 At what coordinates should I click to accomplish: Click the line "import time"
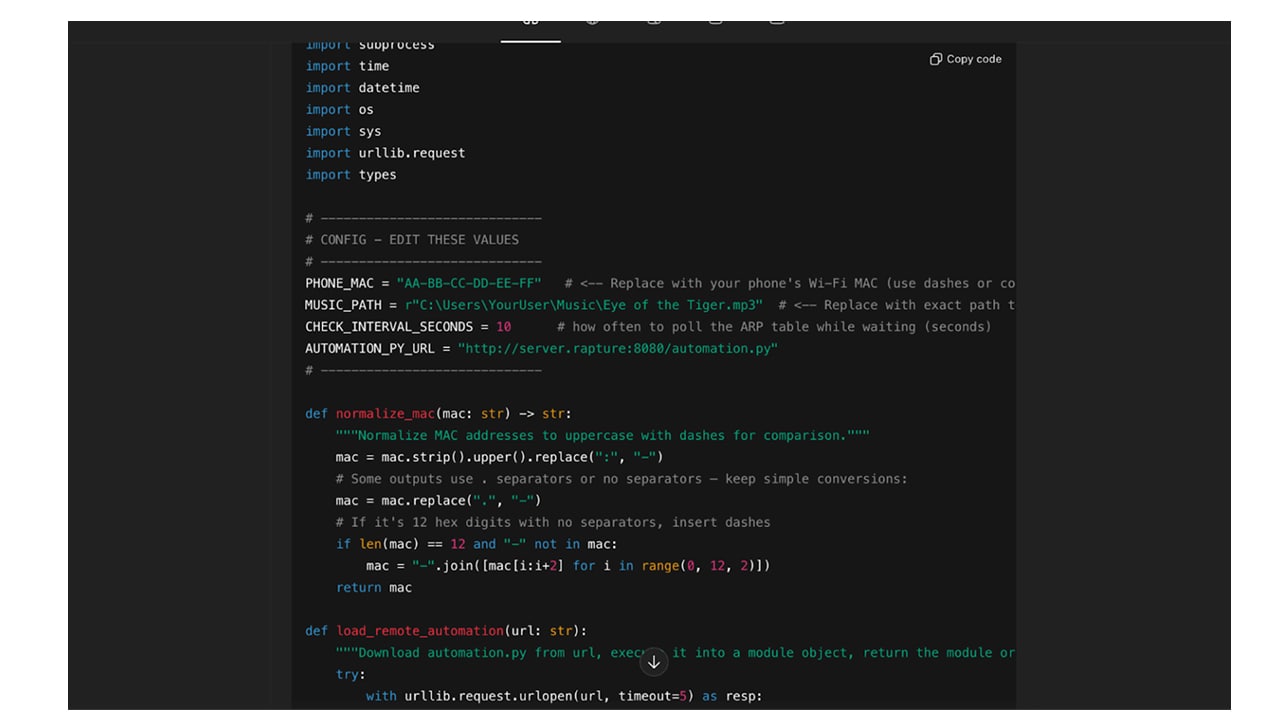click(x=347, y=66)
